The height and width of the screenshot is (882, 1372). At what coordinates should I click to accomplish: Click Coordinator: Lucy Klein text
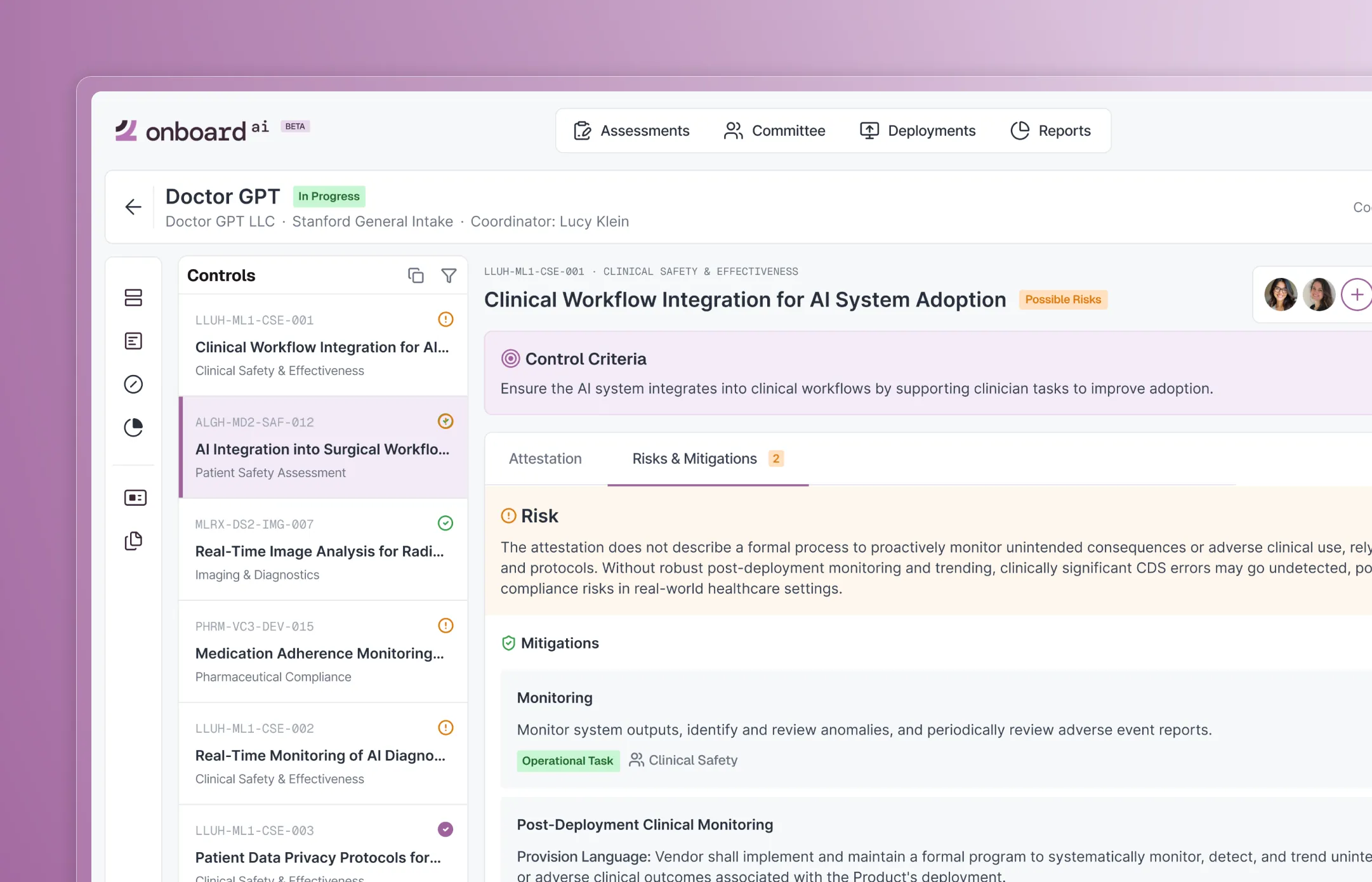550,221
